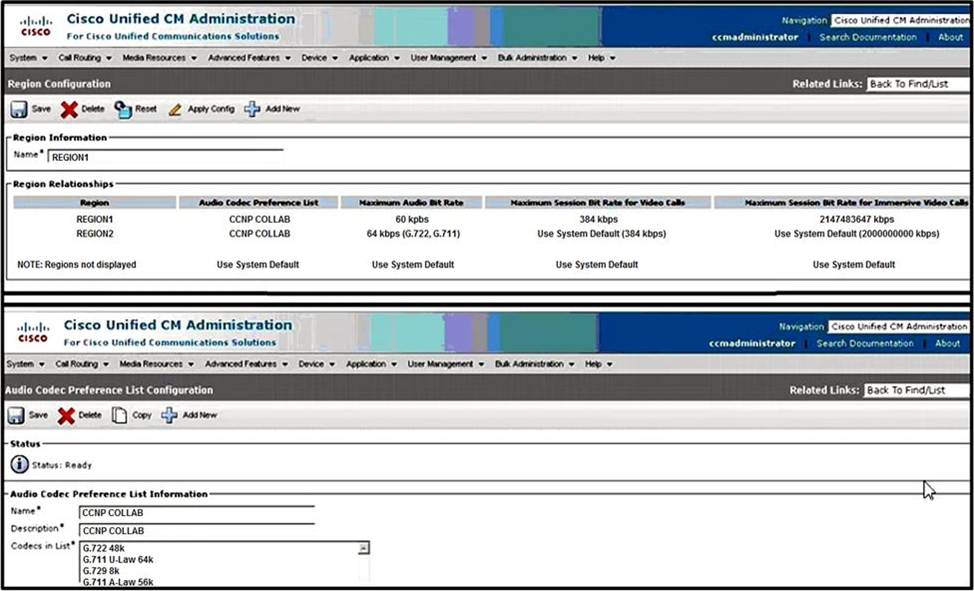Screen dimensions: 974x591
Task: Click Maximum Audio Bit Rate column header
Action: 411,203
